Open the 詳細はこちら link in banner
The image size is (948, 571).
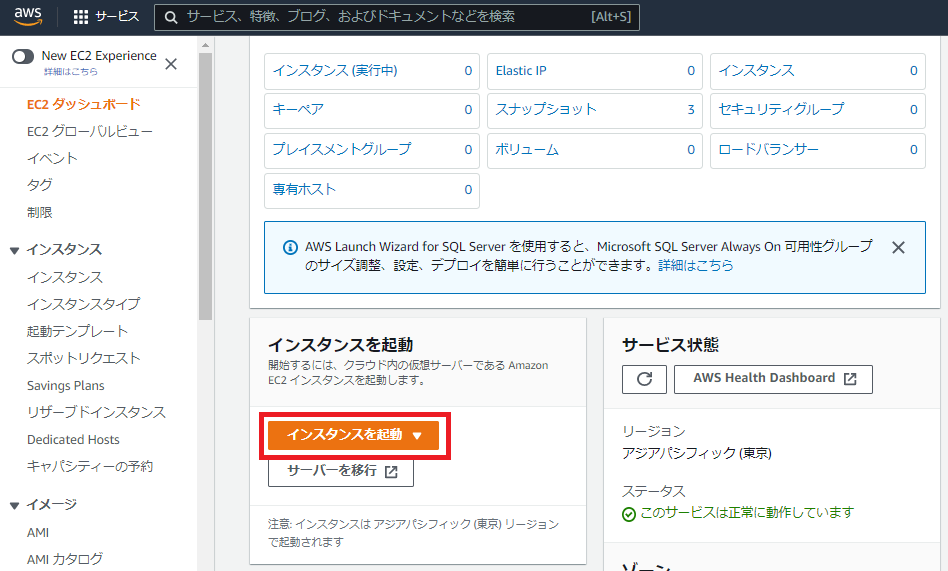click(695, 266)
